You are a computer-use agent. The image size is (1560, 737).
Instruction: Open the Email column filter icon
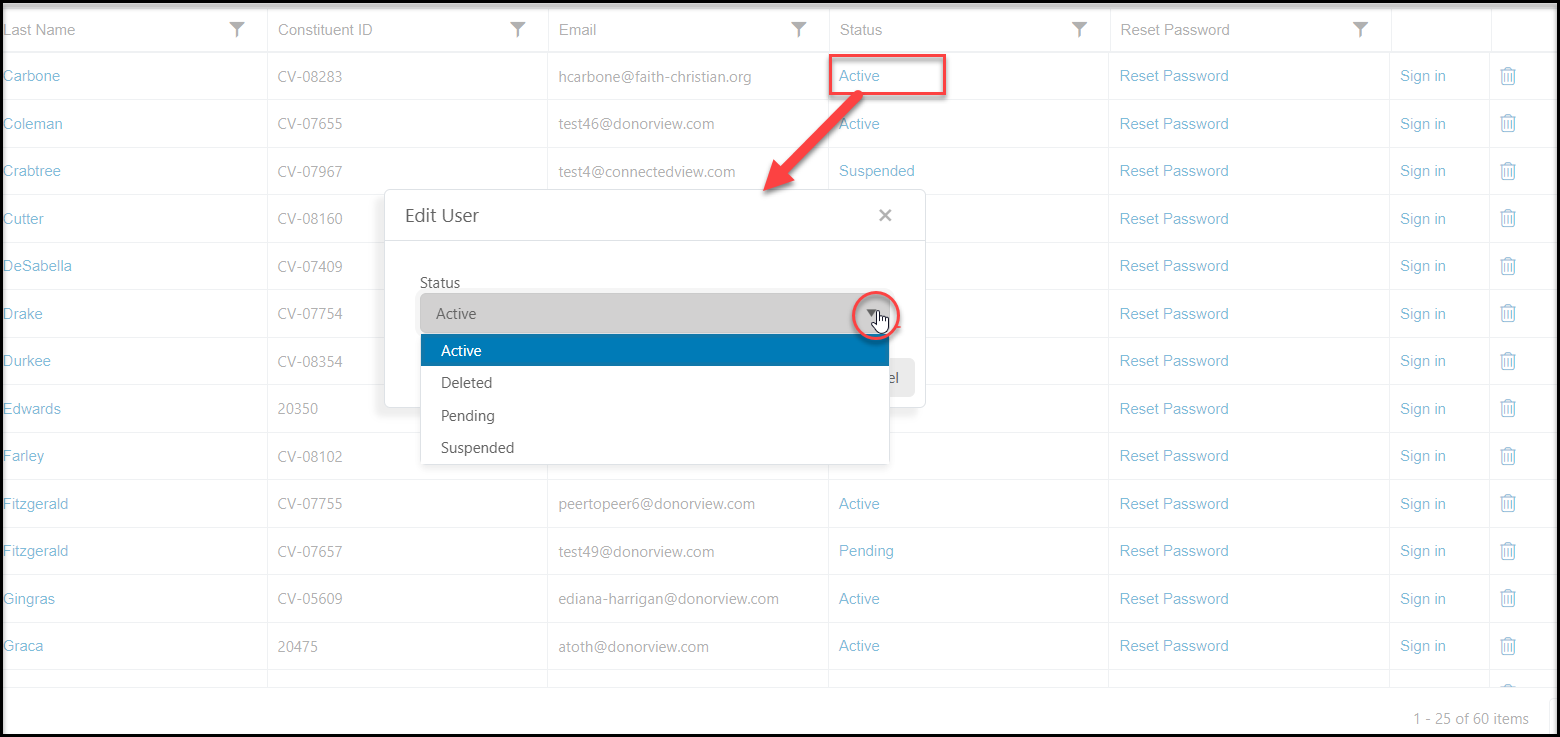(799, 30)
